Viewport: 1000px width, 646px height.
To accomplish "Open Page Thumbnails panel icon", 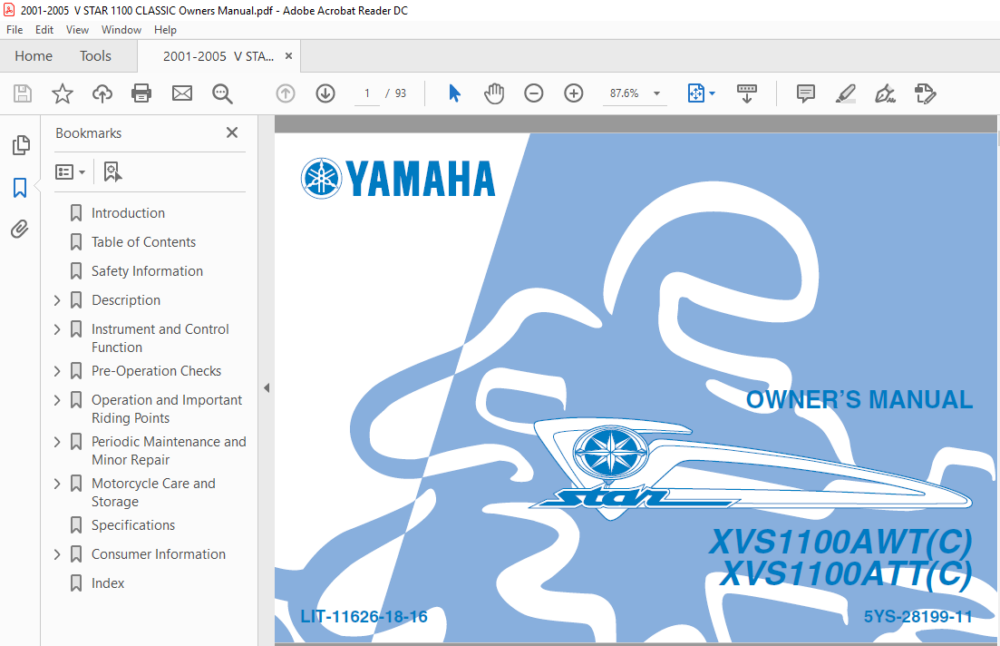I will coord(20,145).
